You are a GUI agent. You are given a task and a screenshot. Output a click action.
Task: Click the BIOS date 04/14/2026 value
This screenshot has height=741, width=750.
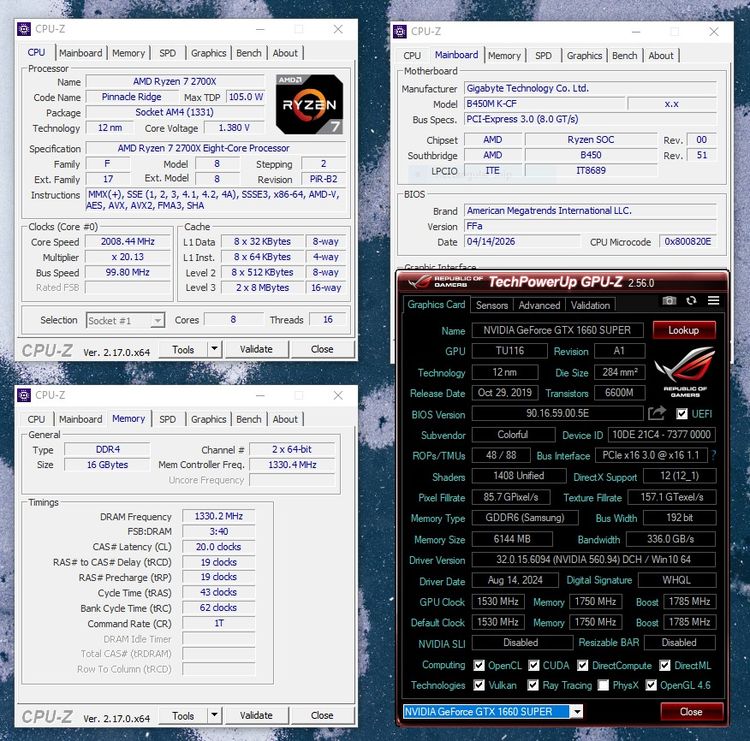tap(522, 242)
